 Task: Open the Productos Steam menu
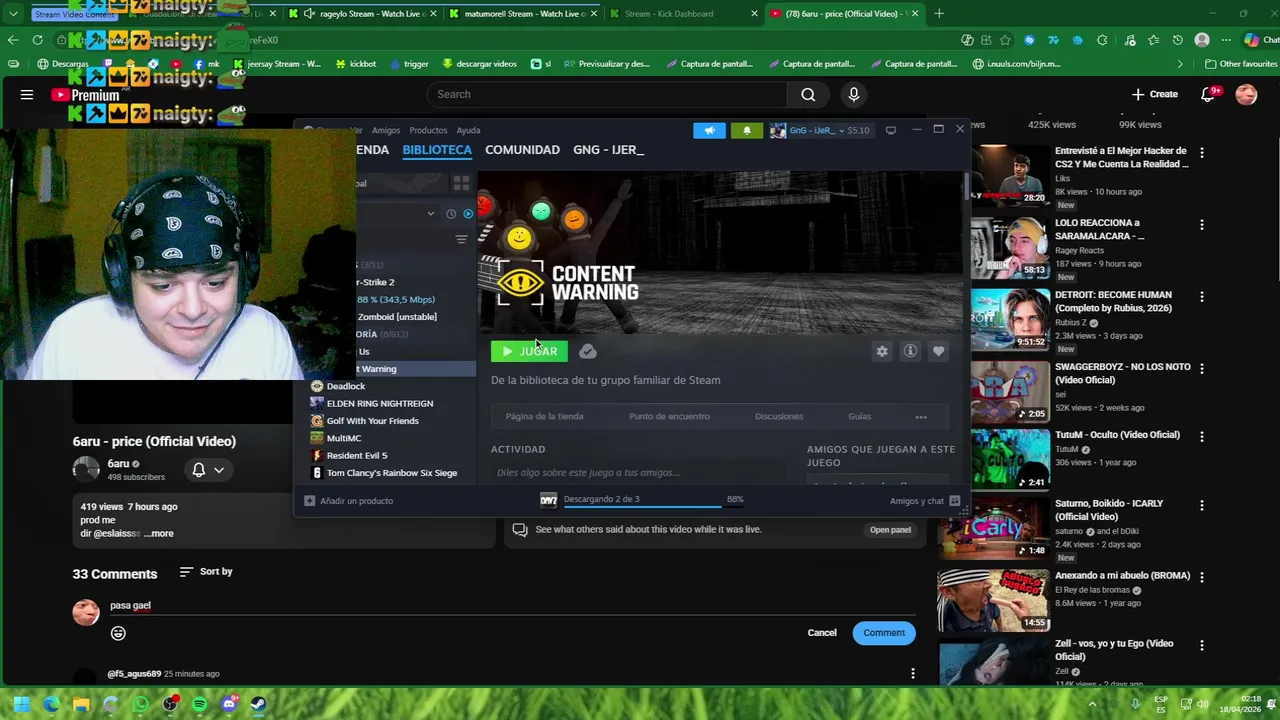[x=428, y=130]
